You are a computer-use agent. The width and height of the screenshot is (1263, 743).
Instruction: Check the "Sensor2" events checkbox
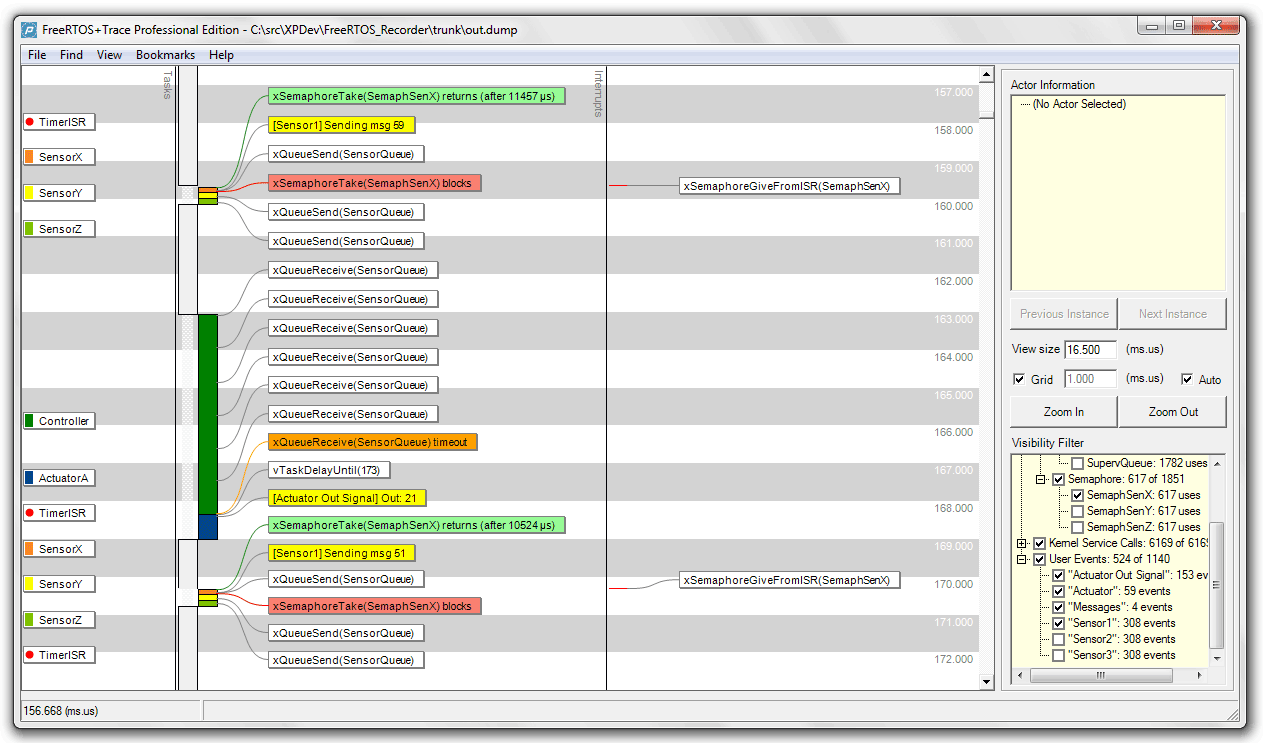1059,639
